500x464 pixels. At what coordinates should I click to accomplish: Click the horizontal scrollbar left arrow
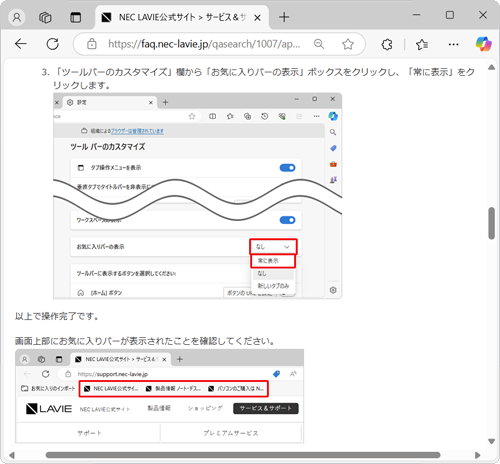[12, 455]
